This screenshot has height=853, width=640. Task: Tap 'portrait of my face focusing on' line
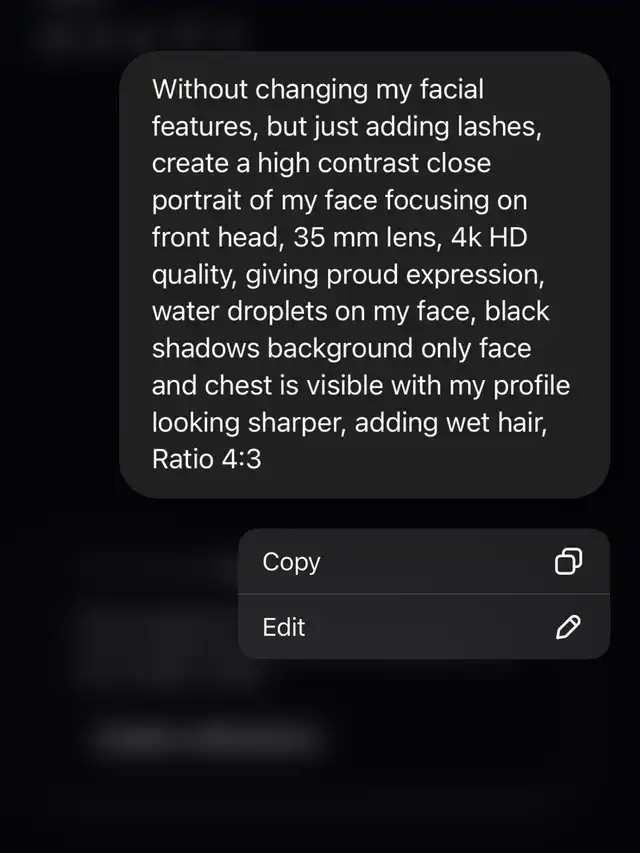pos(340,200)
